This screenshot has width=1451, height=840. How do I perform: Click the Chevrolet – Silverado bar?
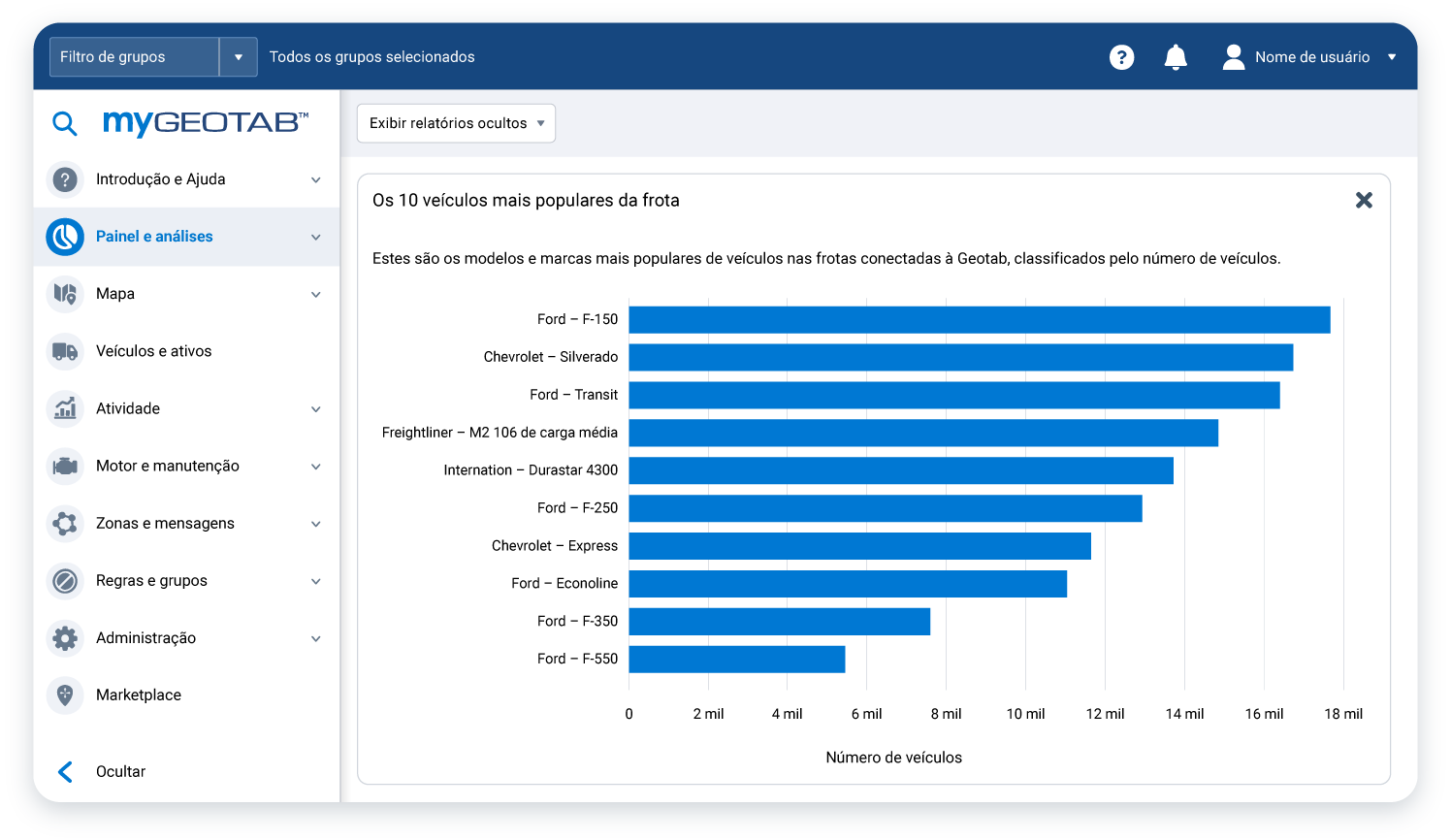(x=961, y=357)
